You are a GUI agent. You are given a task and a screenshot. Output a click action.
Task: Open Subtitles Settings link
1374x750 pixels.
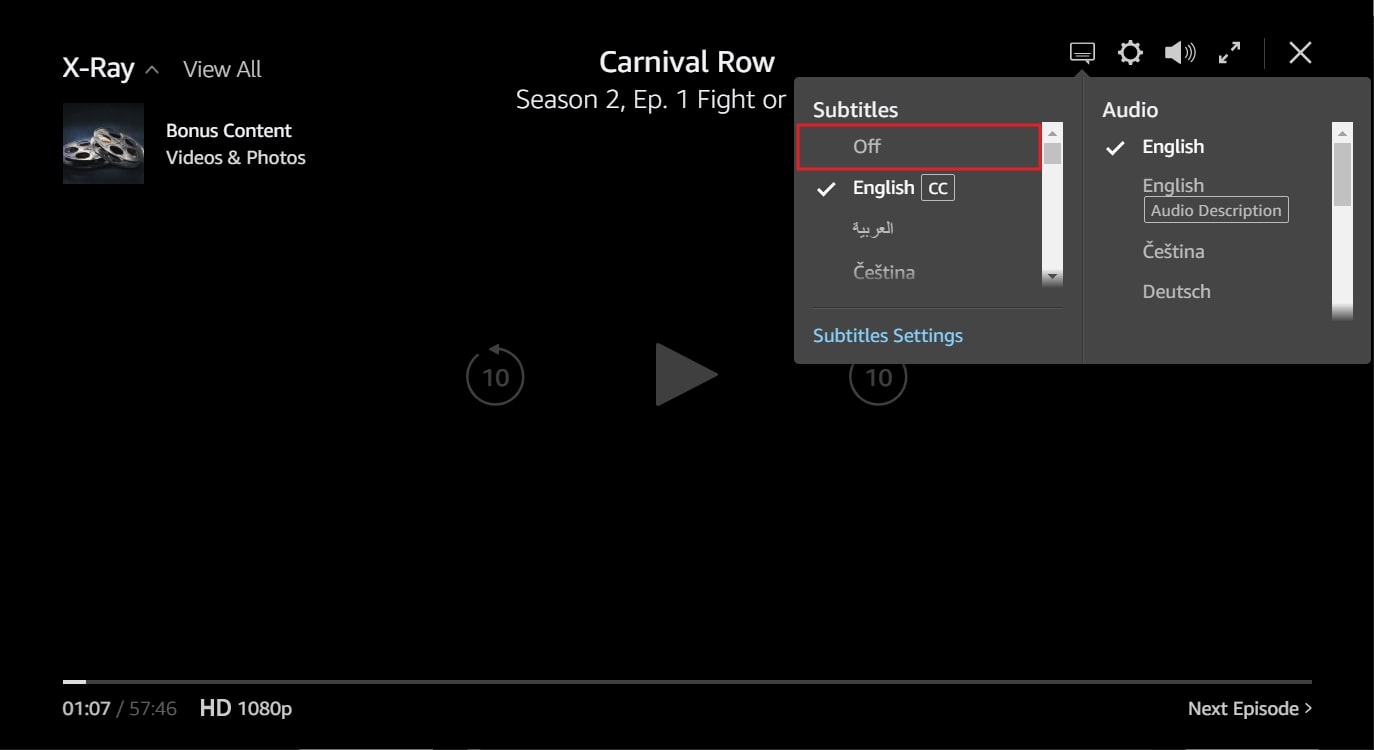(x=888, y=336)
